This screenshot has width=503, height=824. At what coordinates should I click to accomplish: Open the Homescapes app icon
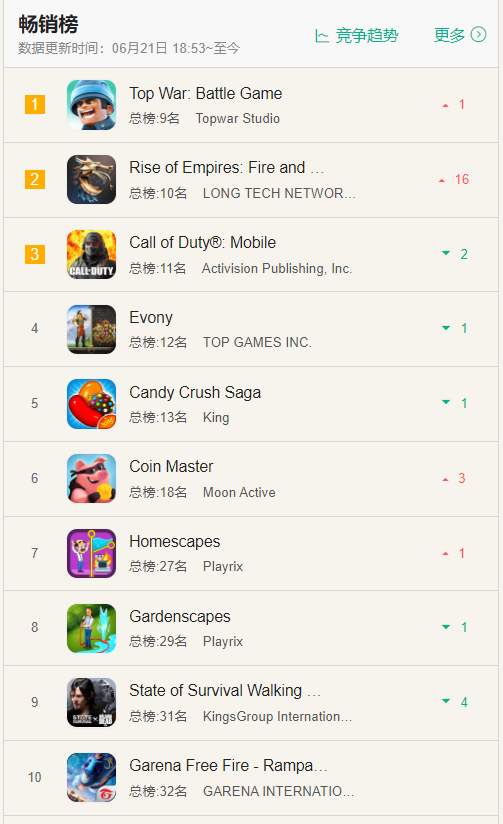tap(91, 553)
